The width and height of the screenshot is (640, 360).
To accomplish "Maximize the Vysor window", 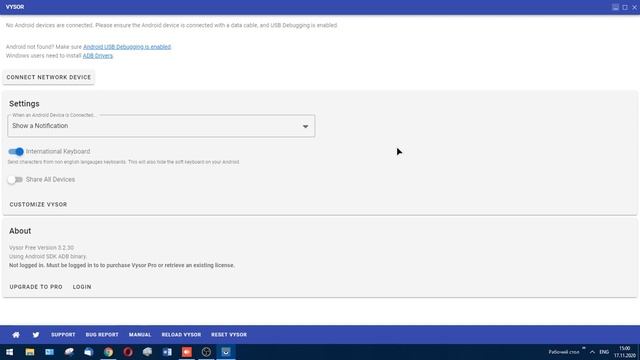I will coord(625,7).
